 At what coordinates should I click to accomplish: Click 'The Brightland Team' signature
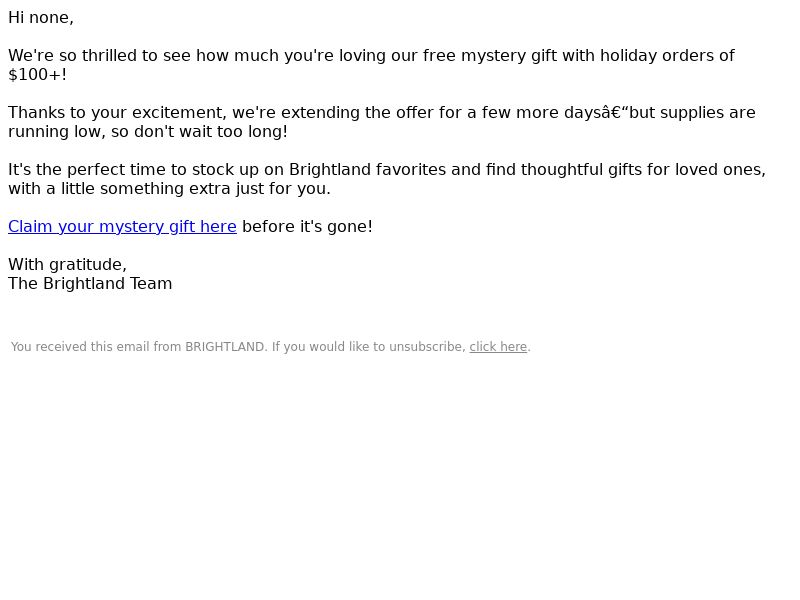tap(90, 284)
